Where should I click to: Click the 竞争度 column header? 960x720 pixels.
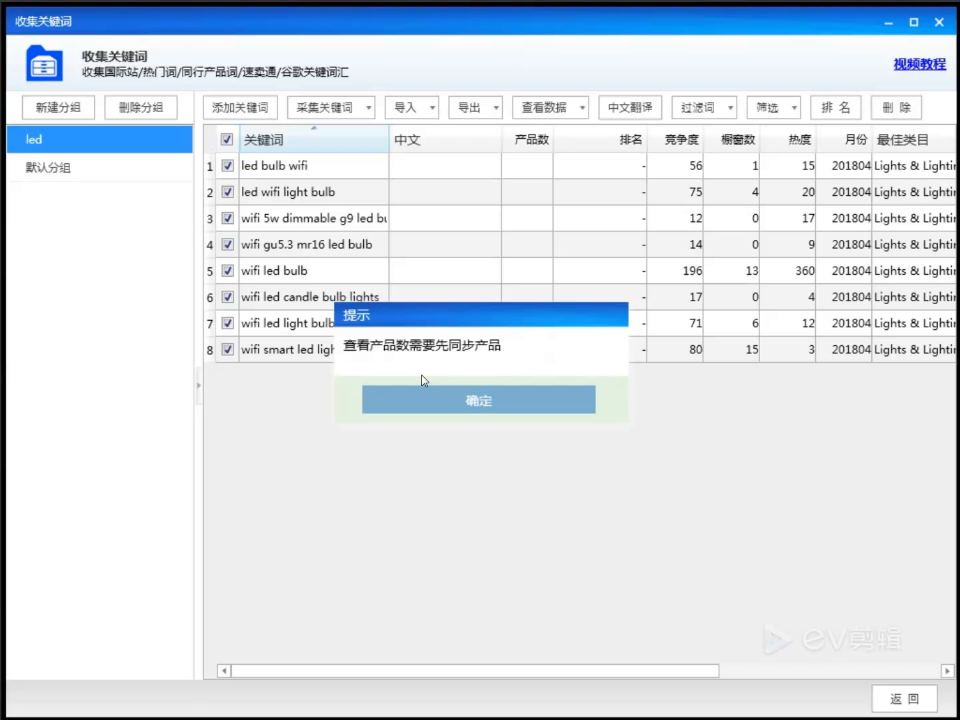coord(675,140)
